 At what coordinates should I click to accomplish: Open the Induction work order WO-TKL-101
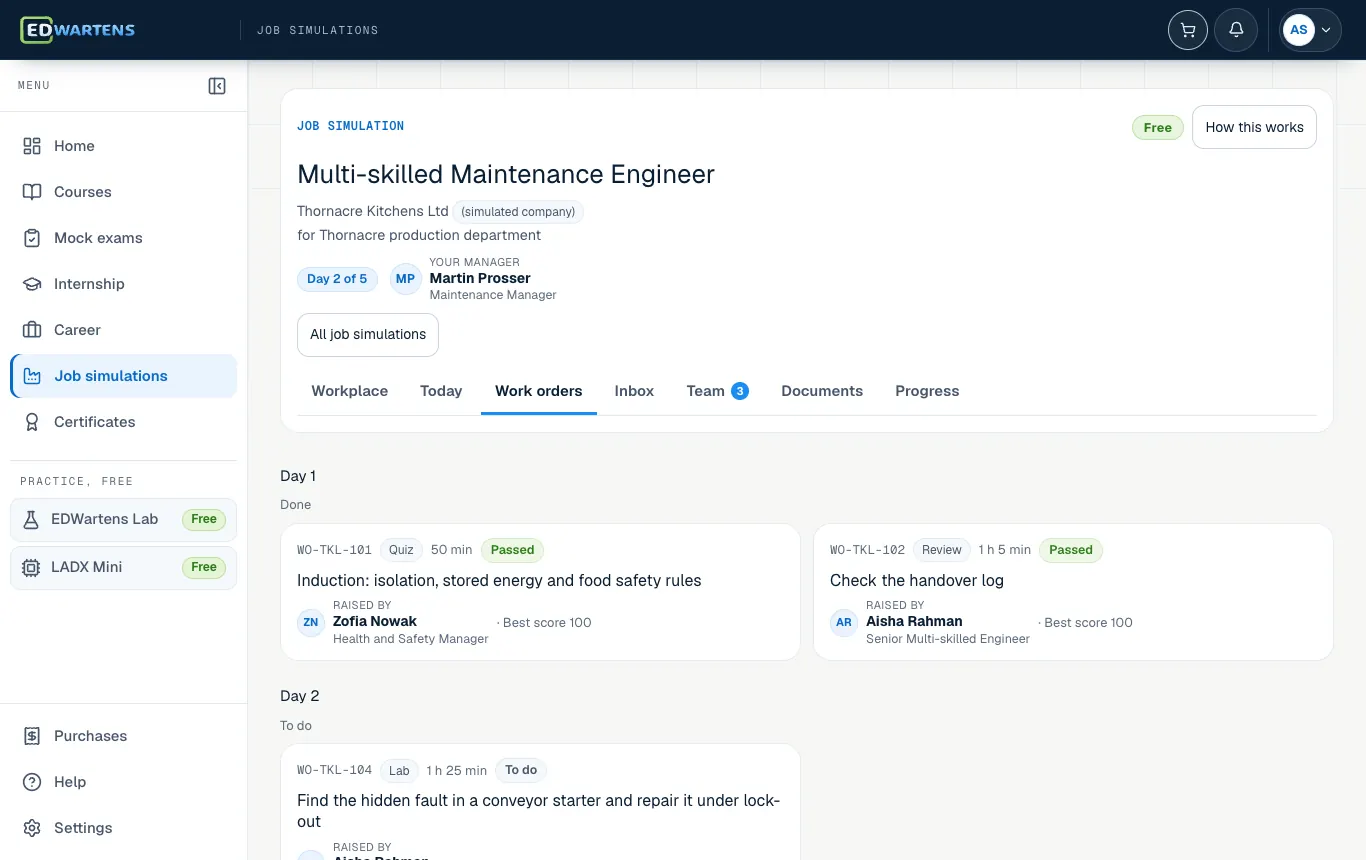tap(541, 592)
